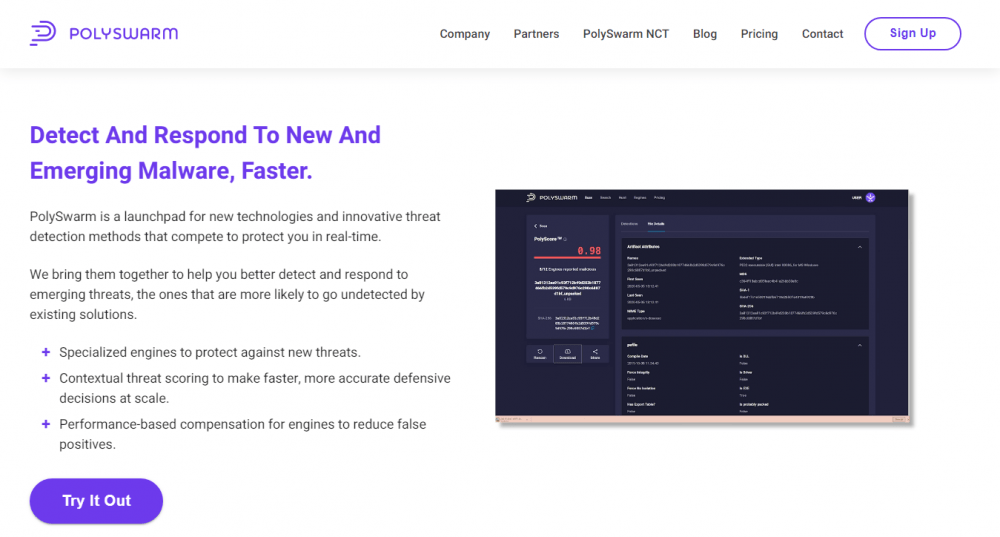The width and height of the screenshot is (1000, 537).
Task: Click the plus icon beside 'Specialized engines'
Action: click(x=46, y=352)
